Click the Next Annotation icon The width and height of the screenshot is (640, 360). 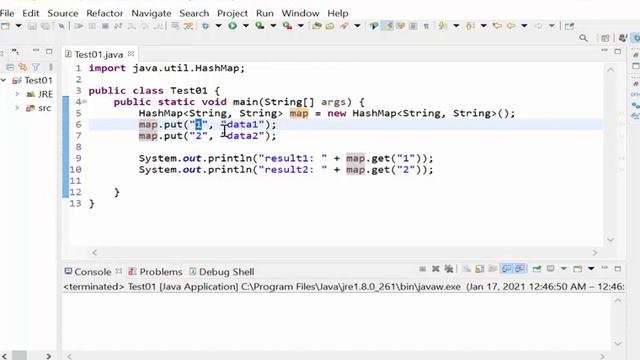click(442, 26)
